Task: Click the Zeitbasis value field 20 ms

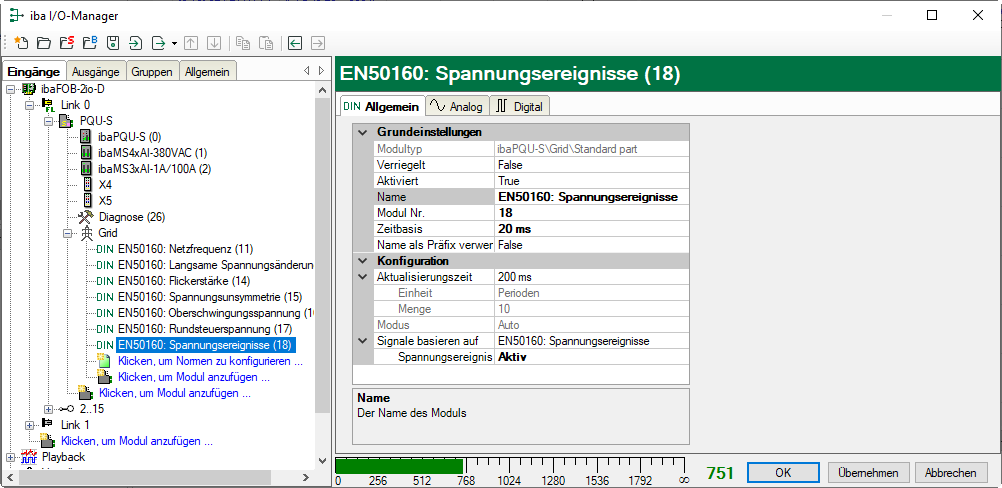Action: (x=592, y=229)
